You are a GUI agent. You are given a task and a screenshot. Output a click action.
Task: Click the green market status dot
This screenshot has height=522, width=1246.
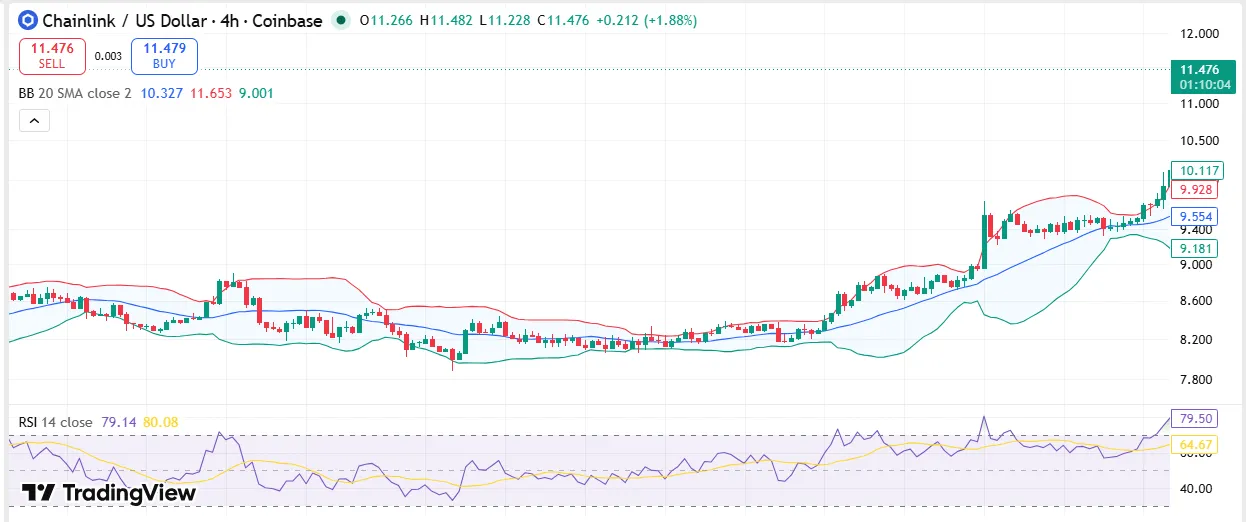pos(343,20)
